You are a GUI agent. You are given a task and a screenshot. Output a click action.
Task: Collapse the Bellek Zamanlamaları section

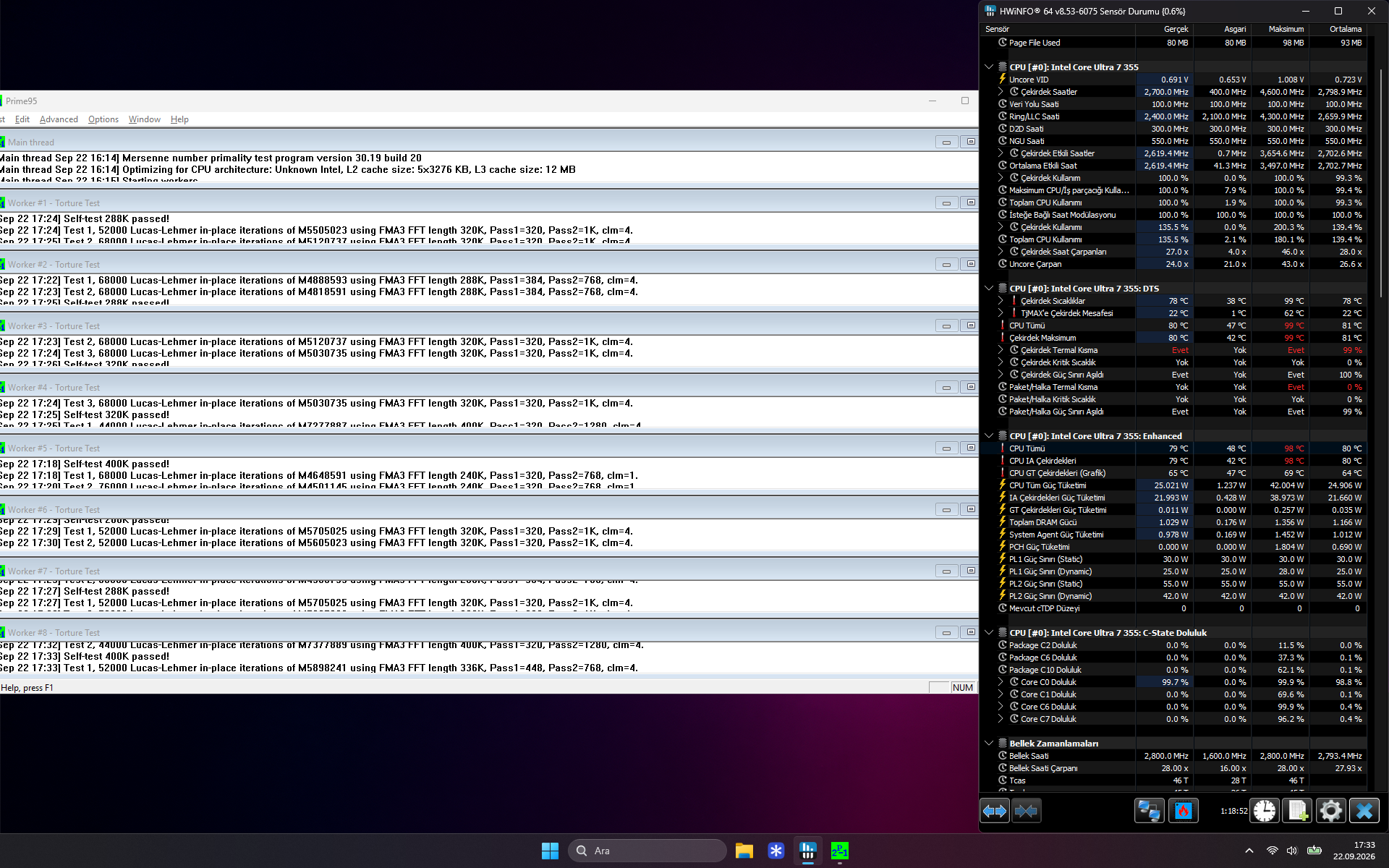(x=989, y=743)
